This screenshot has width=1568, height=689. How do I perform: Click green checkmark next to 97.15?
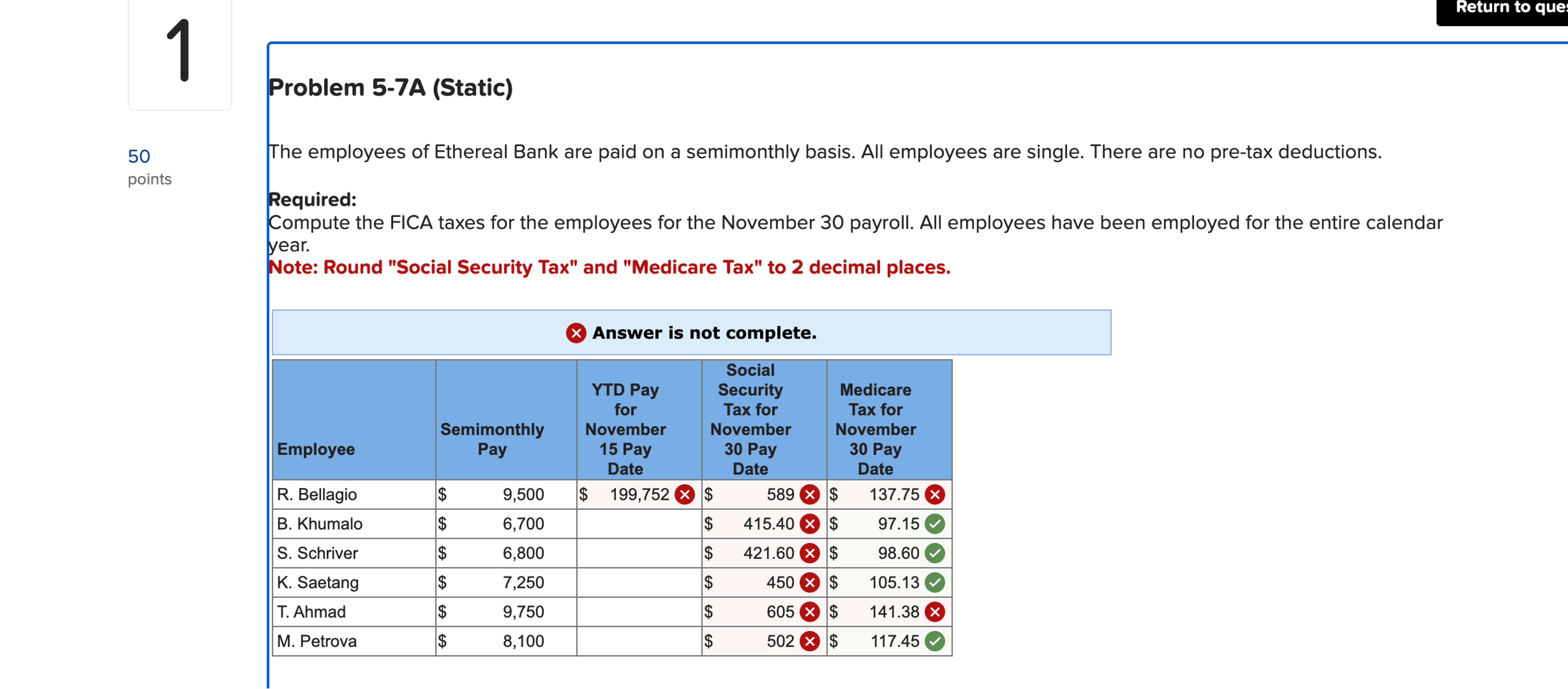[935, 523]
